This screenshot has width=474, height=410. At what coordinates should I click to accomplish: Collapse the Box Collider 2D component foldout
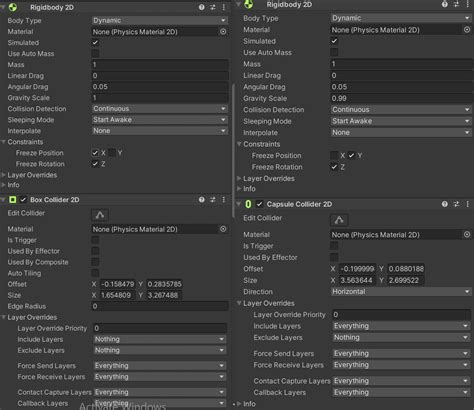[x=3, y=200]
